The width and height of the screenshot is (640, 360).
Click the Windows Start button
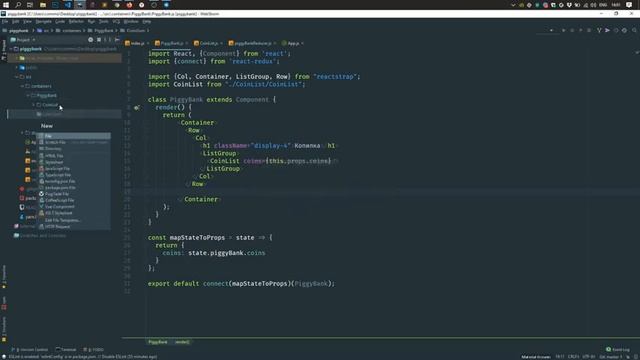[x=6, y=5]
